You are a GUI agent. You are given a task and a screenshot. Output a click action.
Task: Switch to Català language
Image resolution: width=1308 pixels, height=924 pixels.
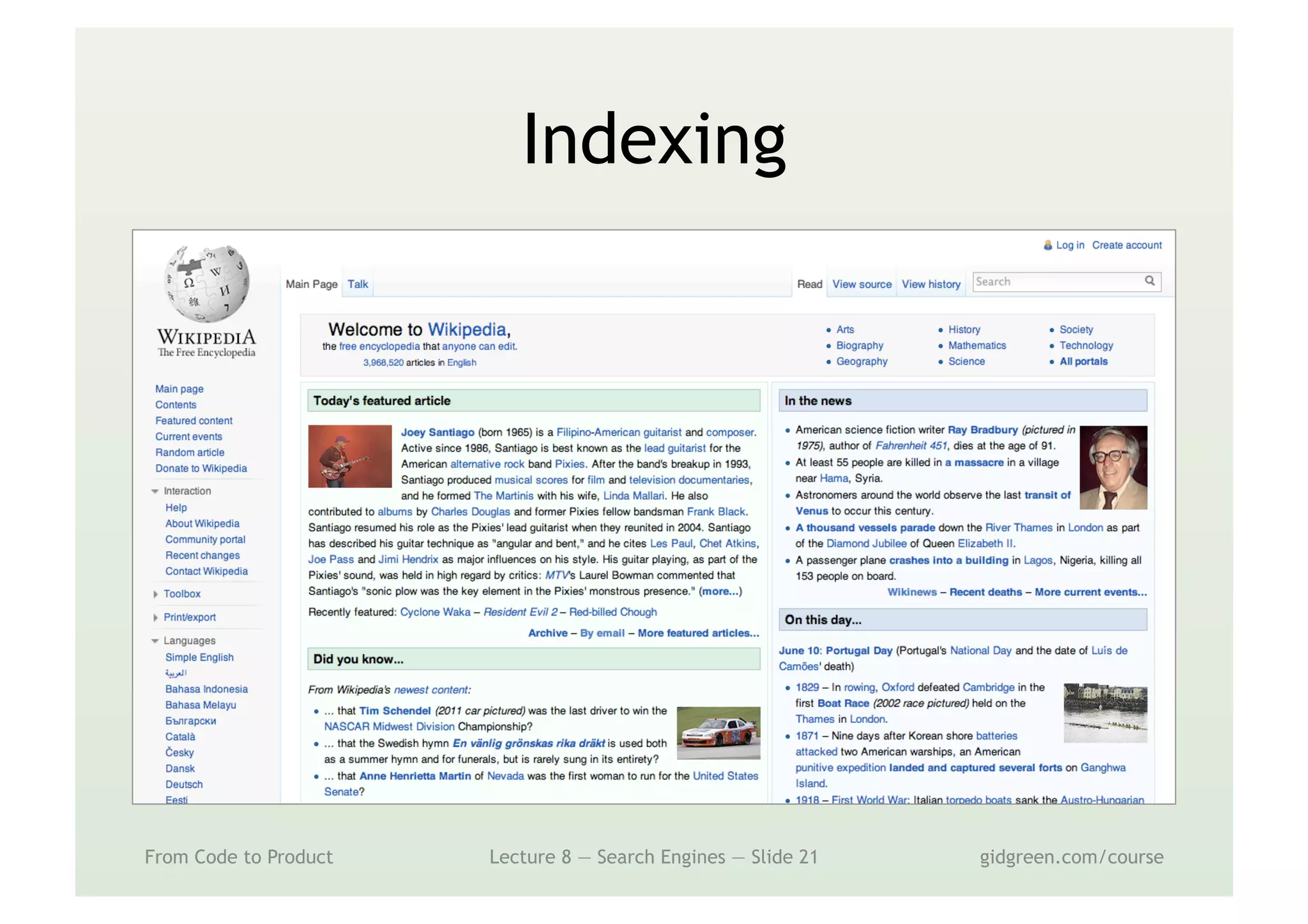point(180,737)
